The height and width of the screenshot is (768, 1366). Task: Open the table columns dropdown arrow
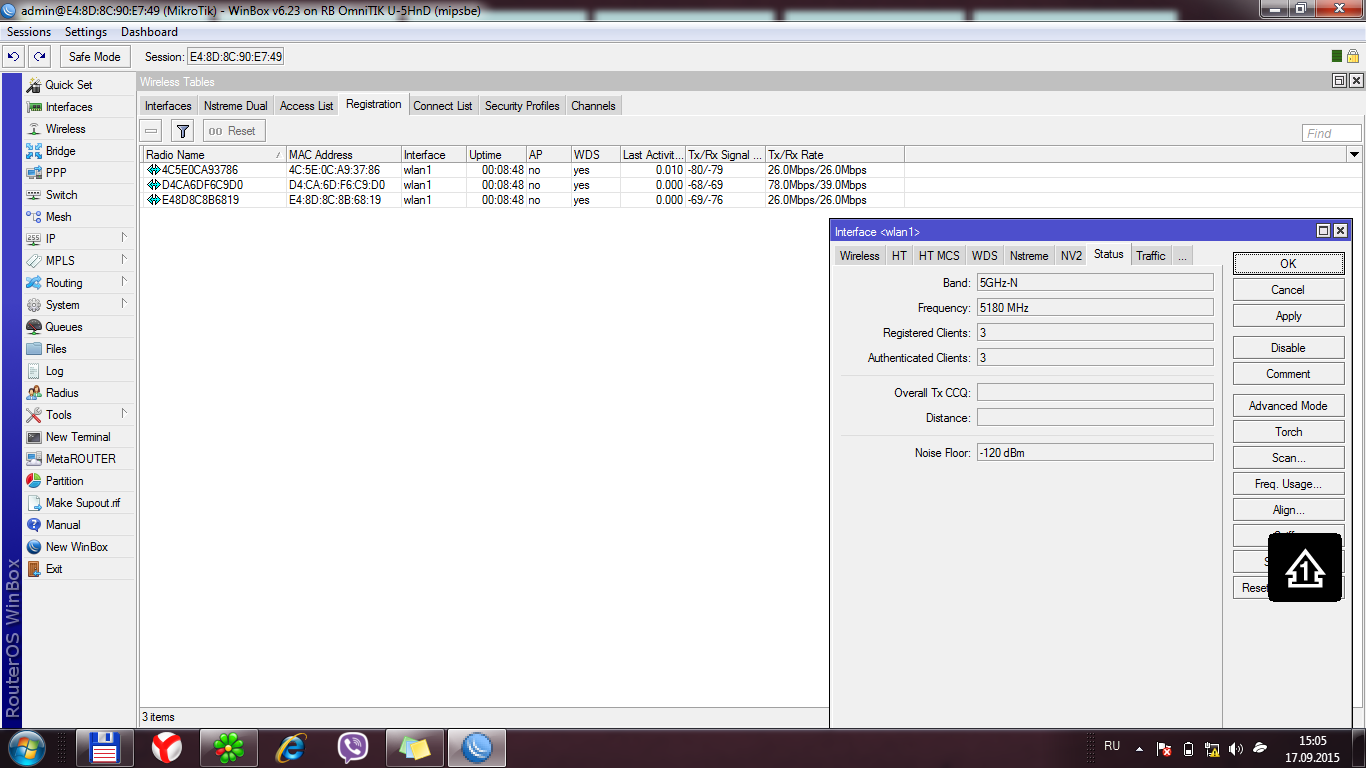(1354, 155)
